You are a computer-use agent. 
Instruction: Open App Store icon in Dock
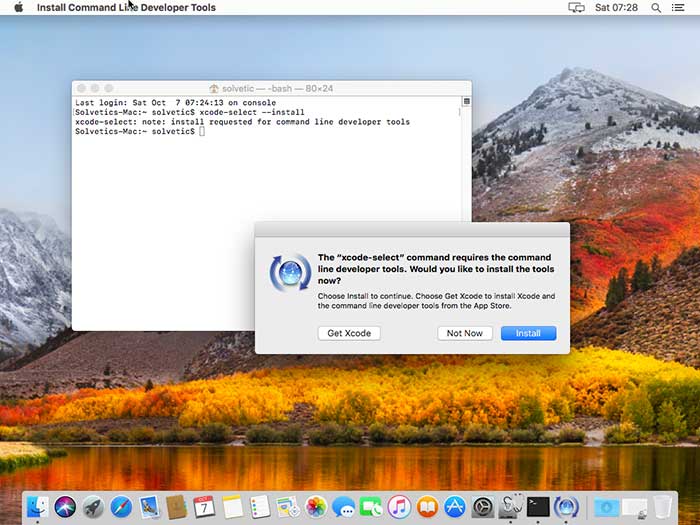click(454, 507)
